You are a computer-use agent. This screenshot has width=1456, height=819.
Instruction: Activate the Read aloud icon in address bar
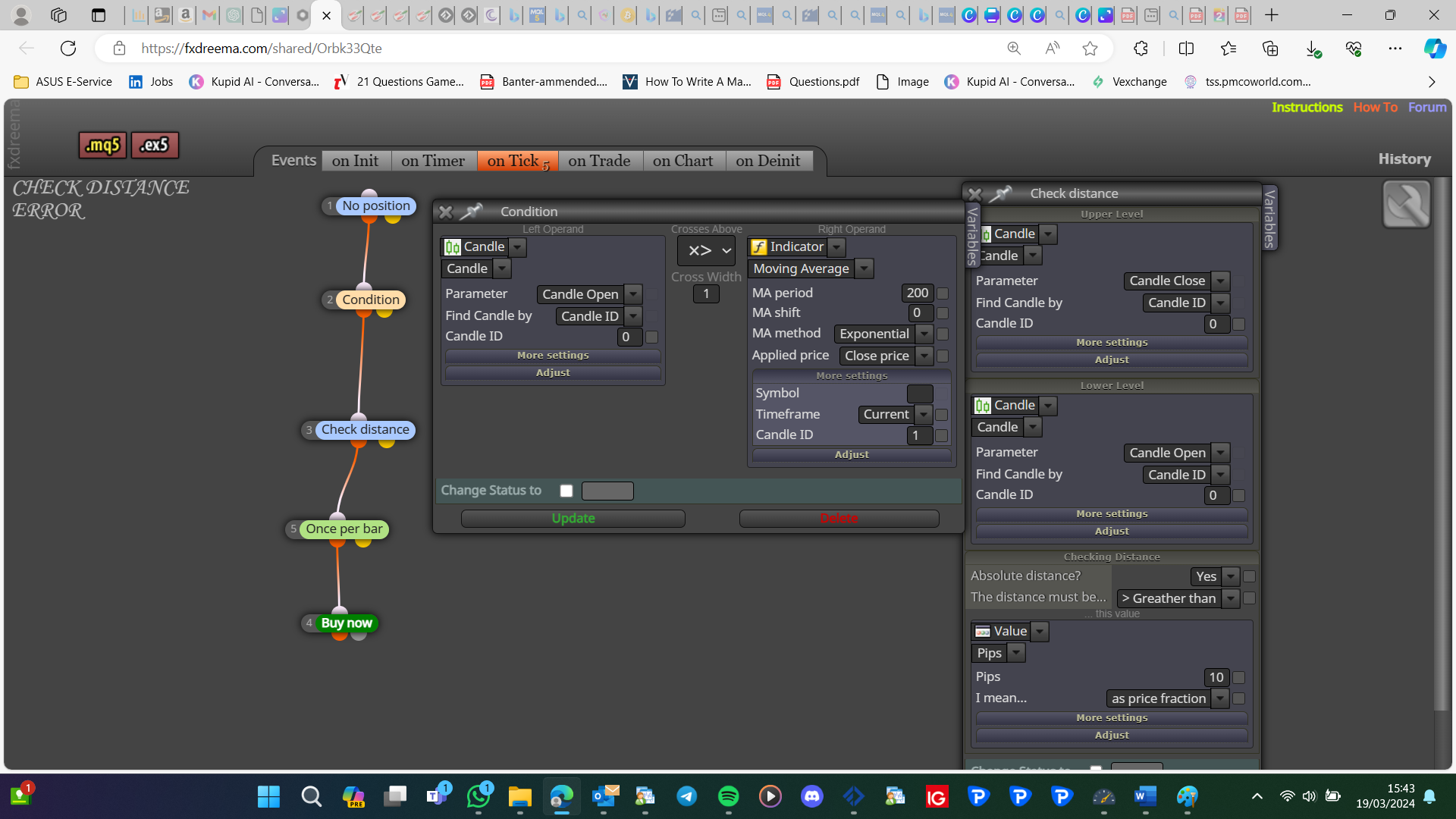(x=1053, y=49)
